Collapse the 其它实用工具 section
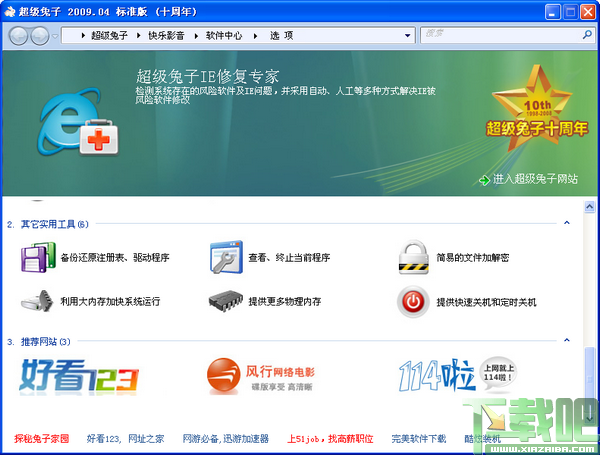This screenshot has height=455, width=600. tap(567, 223)
